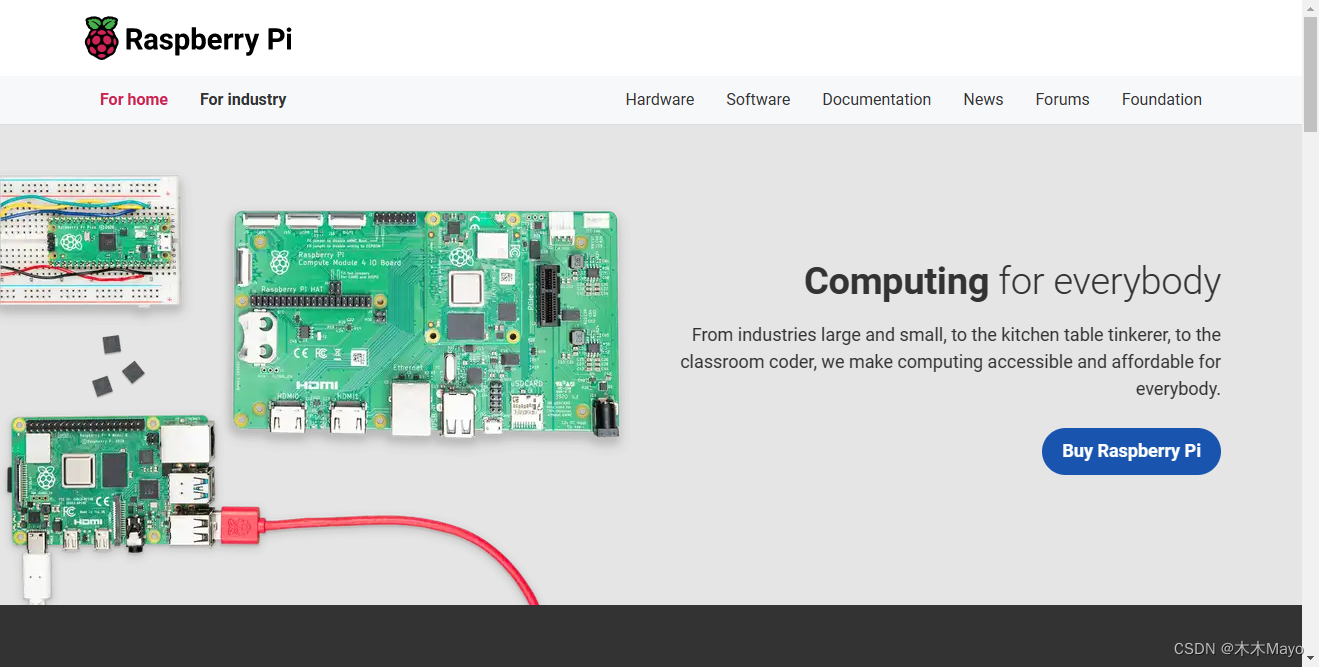Click the Buy Raspberry Pi button
1319x667 pixels.
[1131, 451]
